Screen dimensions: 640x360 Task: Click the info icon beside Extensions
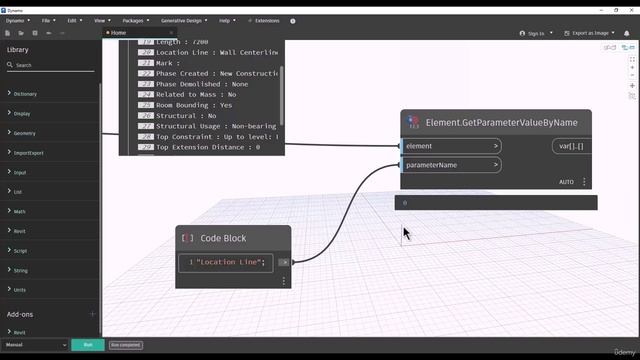(293, 21)
